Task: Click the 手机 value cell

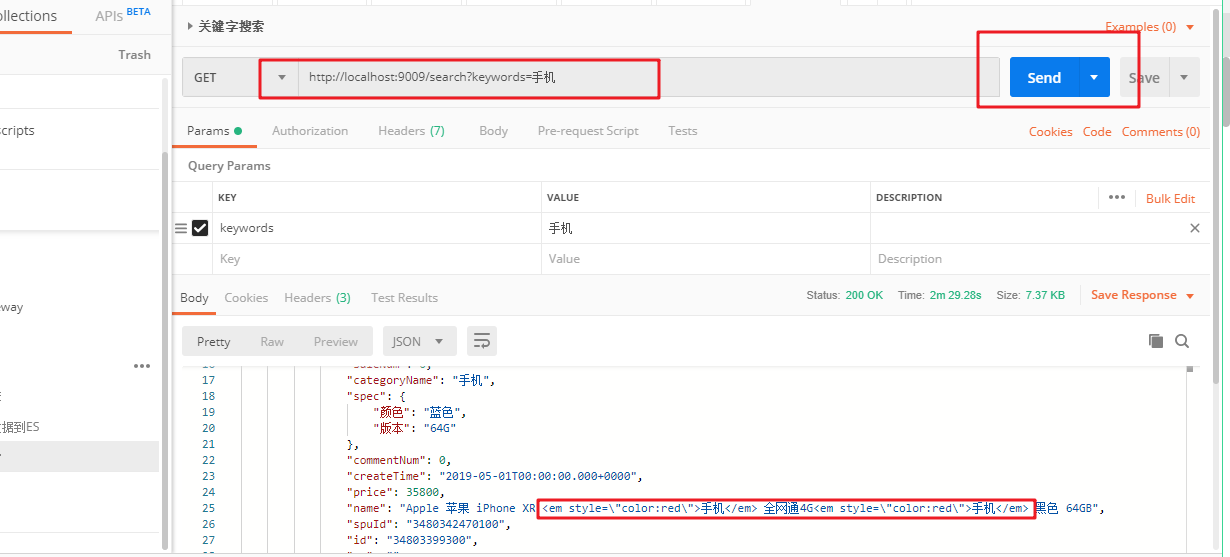Action: click(706, 228)
